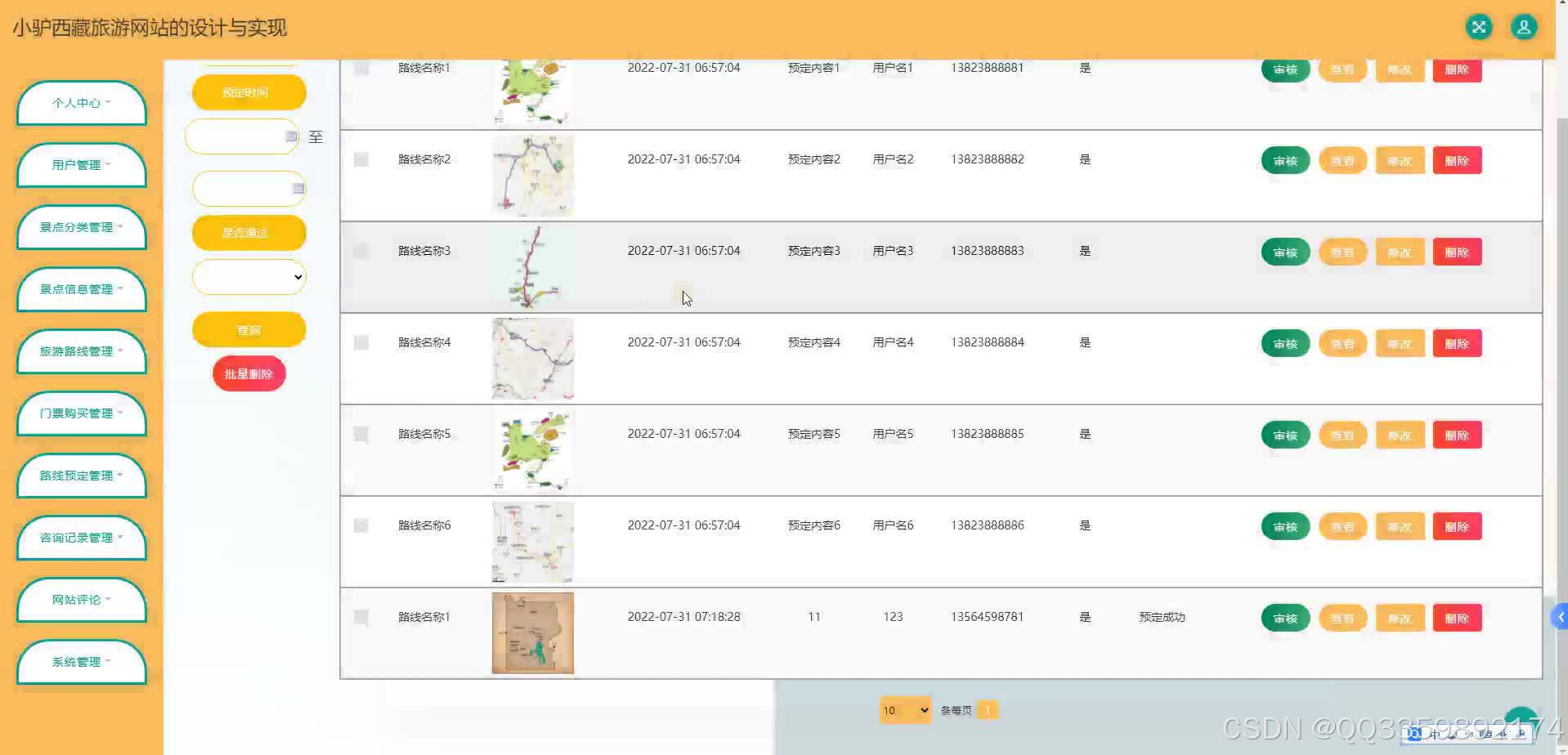Screen dimensions: 1568x755
Task: Expand 旅游路线管理 sidebar menu
Action: tap(82, 351)
